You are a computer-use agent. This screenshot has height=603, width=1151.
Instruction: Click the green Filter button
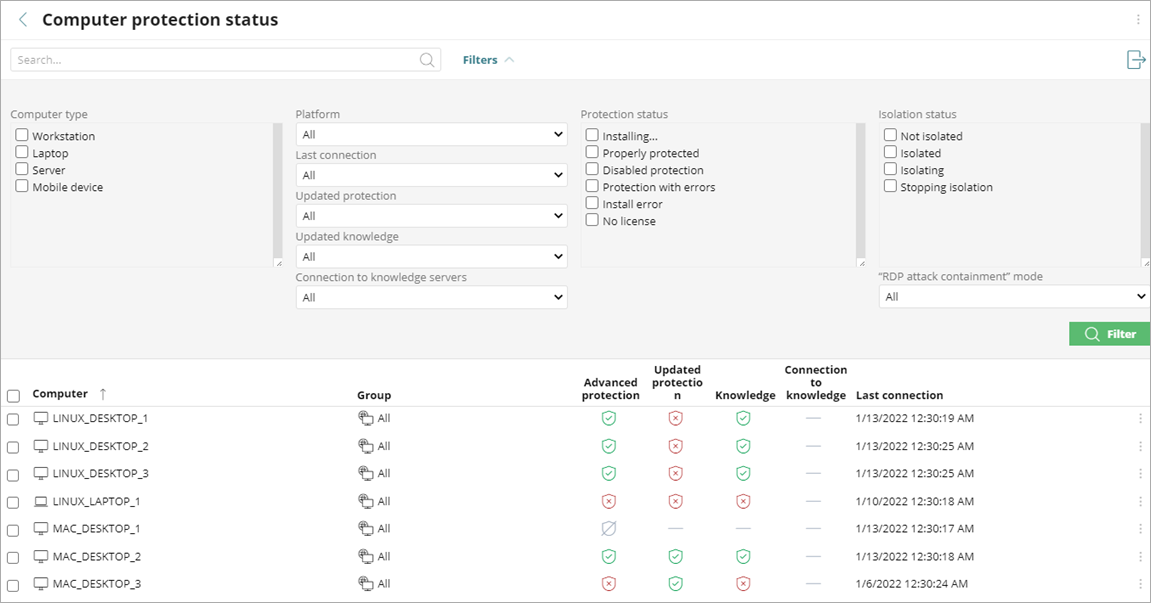click(1109, 333)
